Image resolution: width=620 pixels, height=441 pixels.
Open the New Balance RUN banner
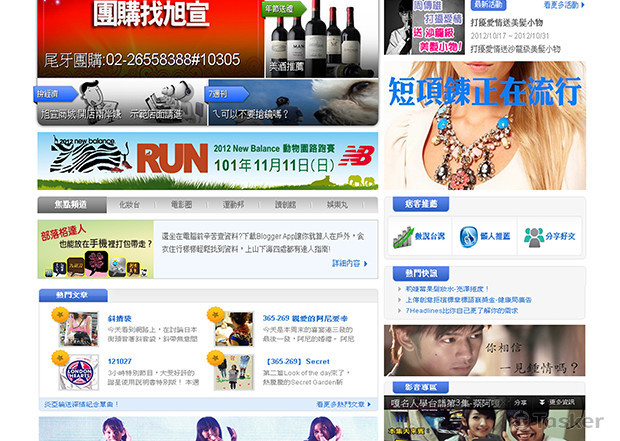[208, 161]
